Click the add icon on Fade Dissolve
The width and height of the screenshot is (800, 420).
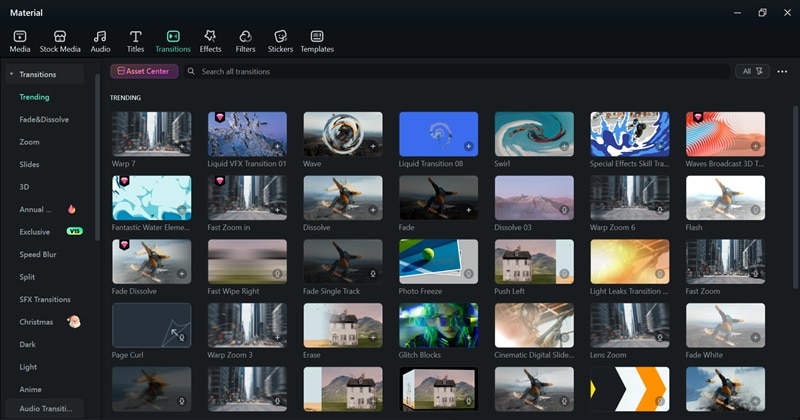coord(182,274)
